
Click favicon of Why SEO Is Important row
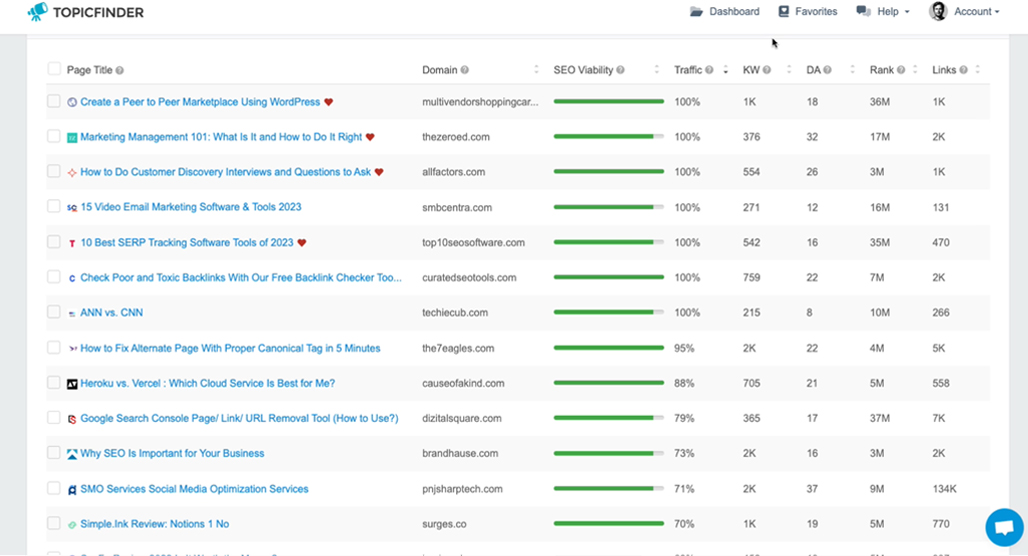[x=72, y=454]
